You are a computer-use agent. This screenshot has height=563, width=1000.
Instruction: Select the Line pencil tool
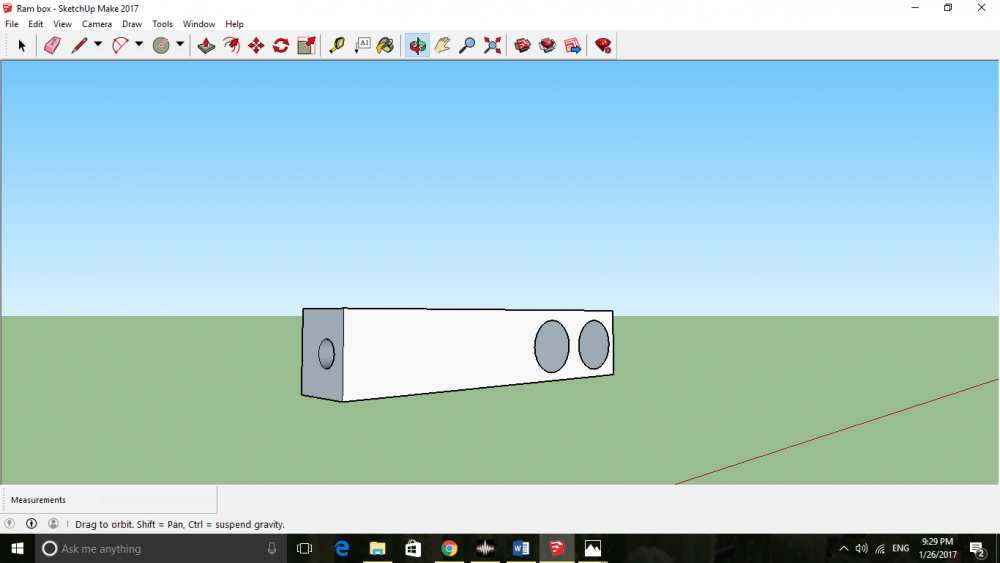pos(78,45)
